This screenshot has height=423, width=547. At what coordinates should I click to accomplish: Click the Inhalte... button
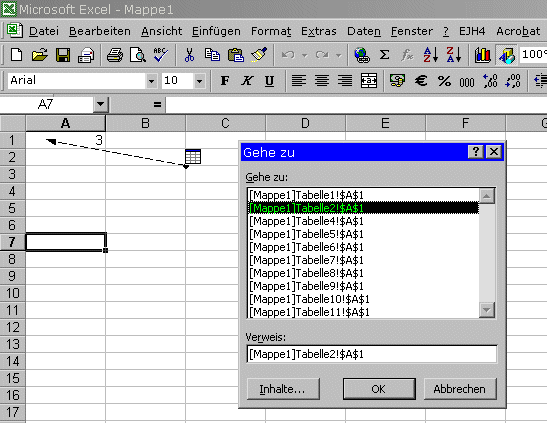coord(283,389)
